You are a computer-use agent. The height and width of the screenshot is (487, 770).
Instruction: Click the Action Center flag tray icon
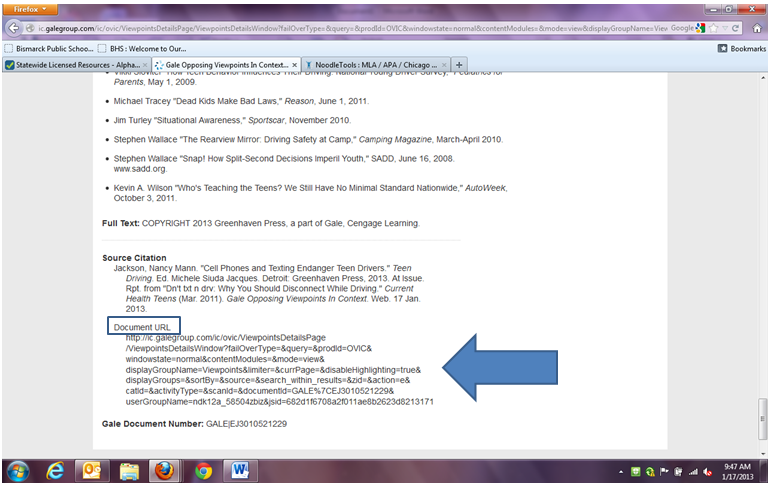[664, 472]
